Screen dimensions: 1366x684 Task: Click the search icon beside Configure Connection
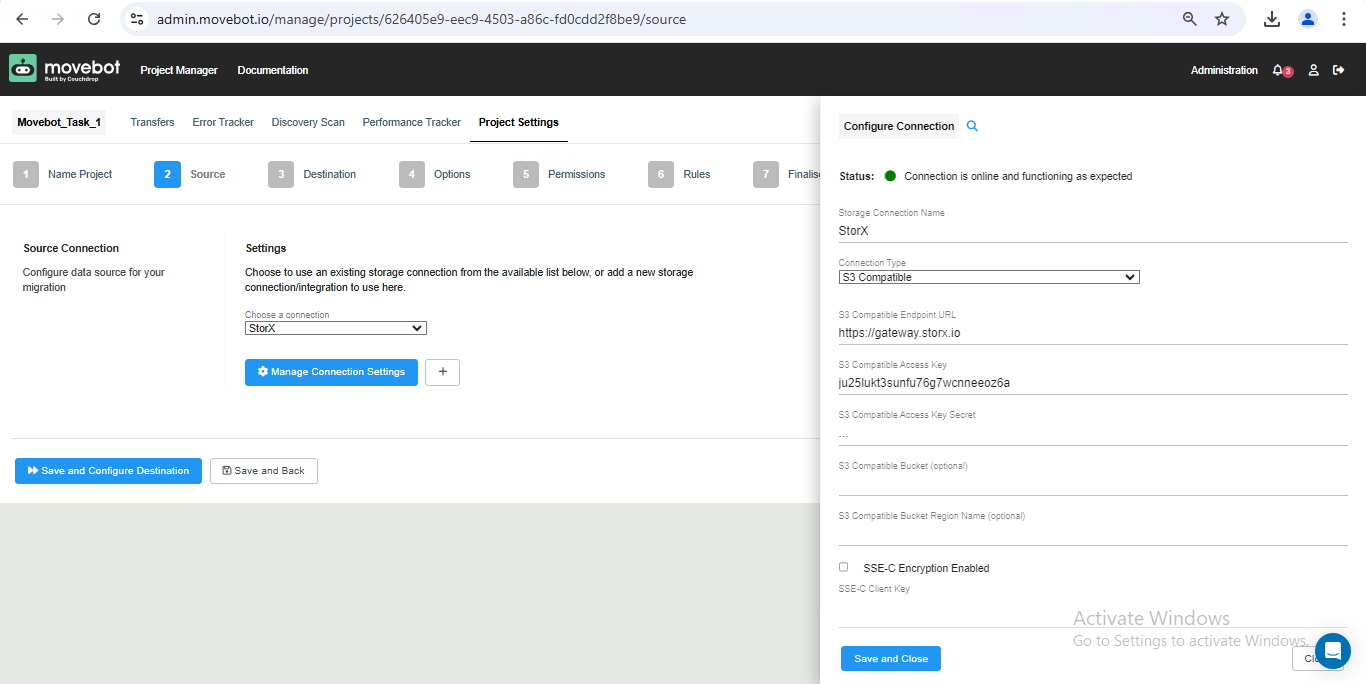(972, 126)
